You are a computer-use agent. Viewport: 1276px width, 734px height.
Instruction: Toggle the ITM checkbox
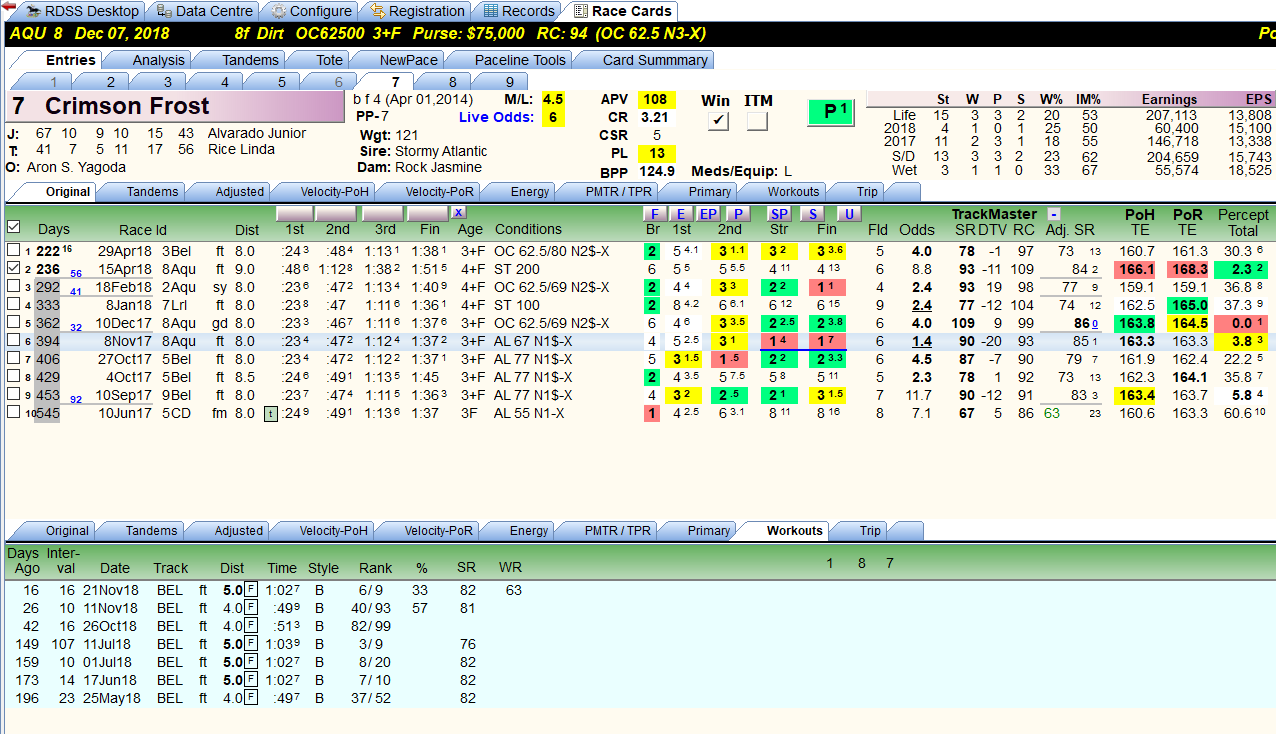[x=757, y=121]
